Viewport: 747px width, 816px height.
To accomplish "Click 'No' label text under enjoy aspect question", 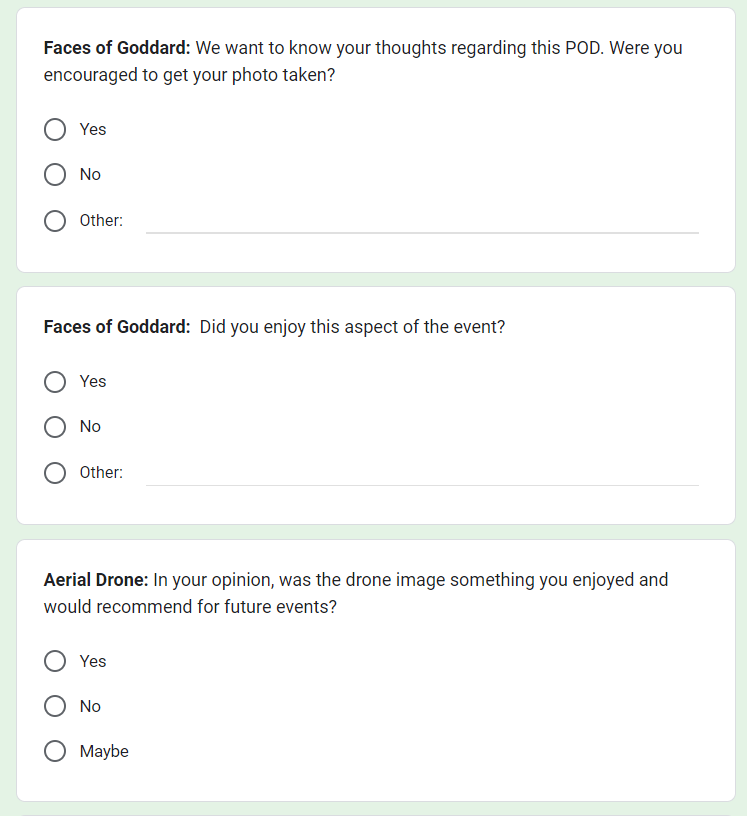I will [x=90, y=427].
